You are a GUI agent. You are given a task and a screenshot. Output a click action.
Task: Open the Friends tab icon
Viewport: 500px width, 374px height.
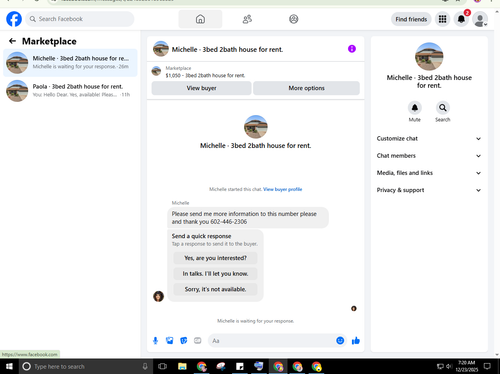click(247, 19)
